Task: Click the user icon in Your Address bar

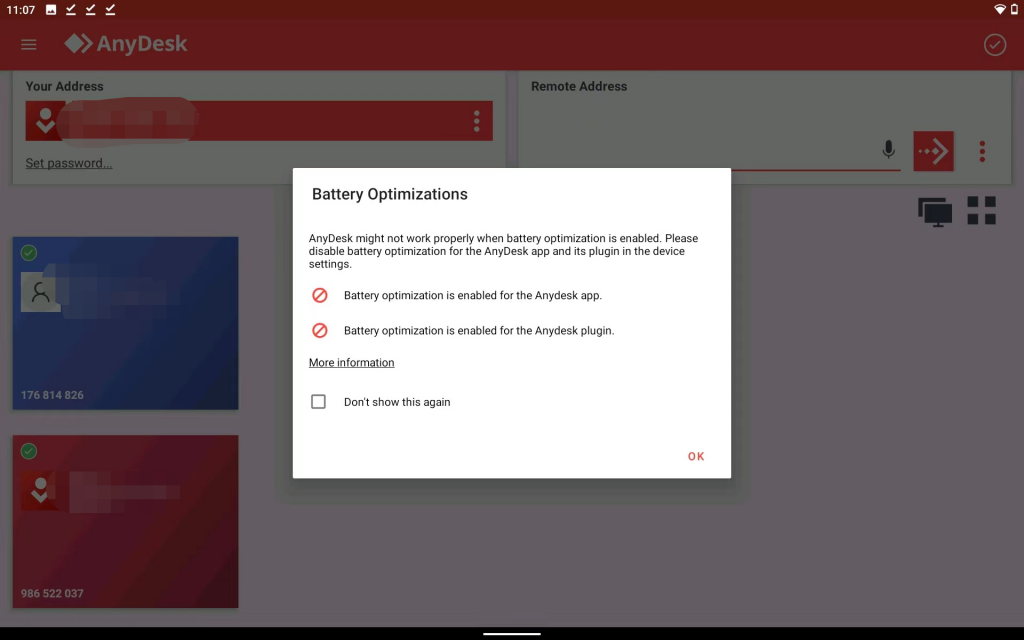Action: tap(44, 121)
